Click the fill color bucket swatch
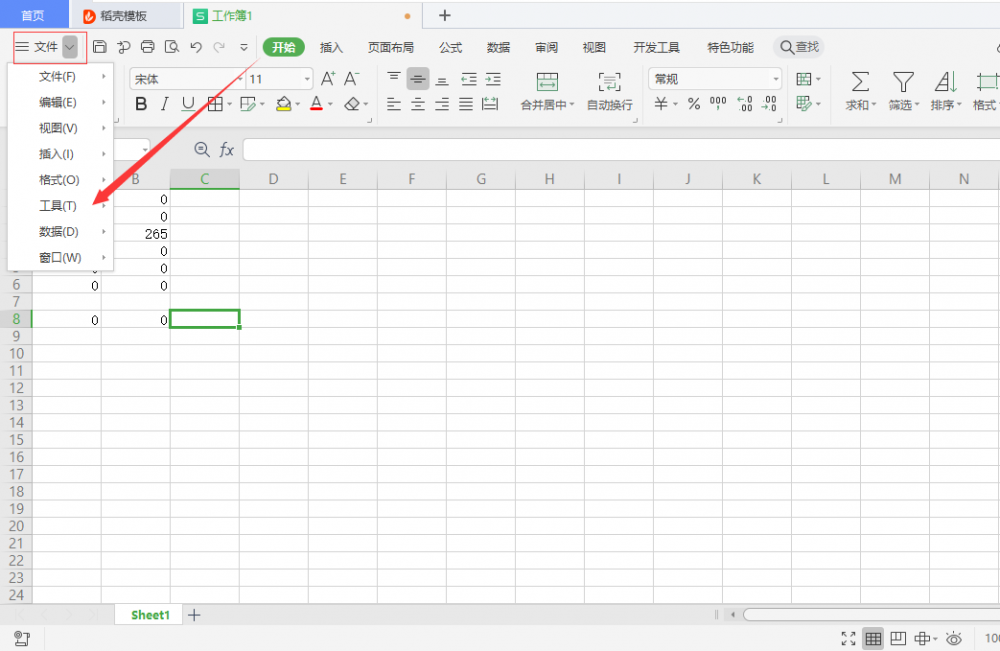1000x651 pixels. coord(283,104)
